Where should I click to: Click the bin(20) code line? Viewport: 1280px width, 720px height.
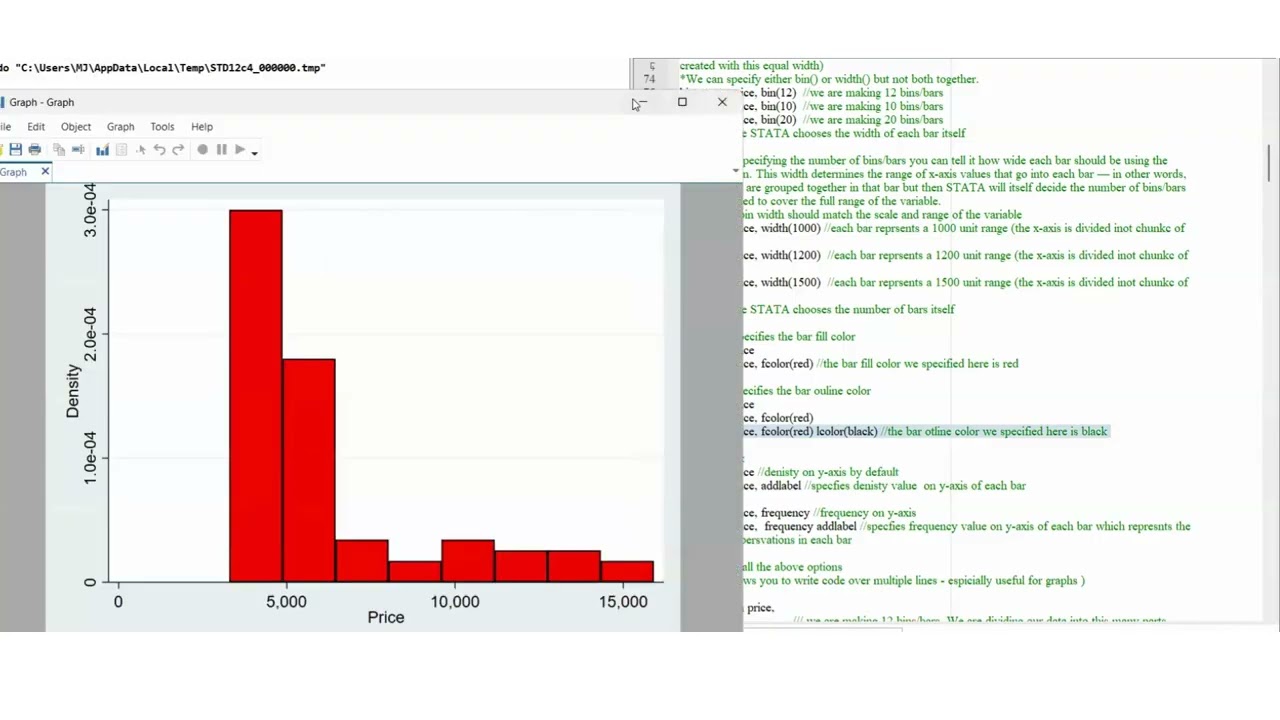[843, 119]
